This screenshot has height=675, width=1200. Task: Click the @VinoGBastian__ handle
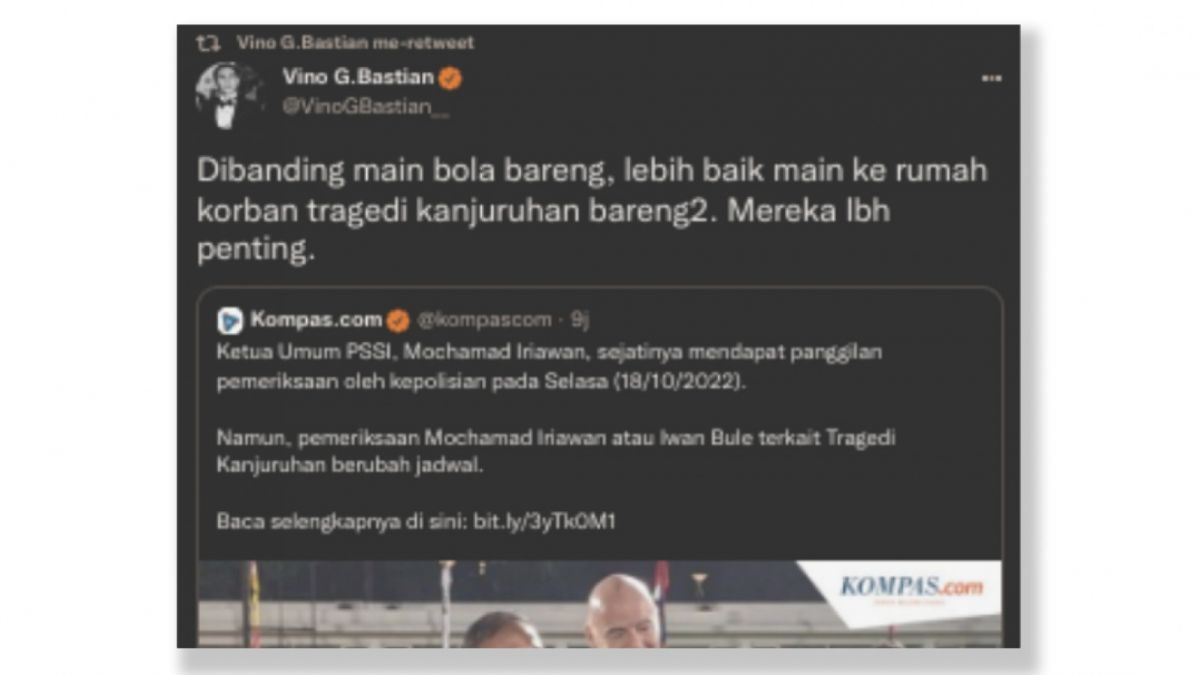click(x=366, y=107)
